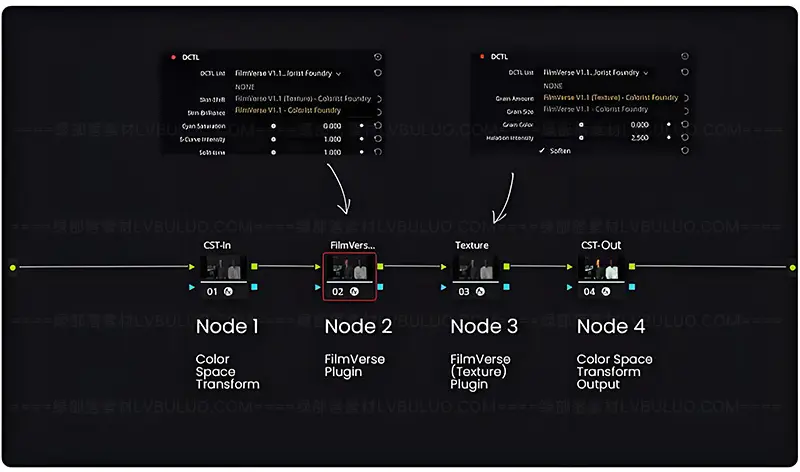Click the green RGB input triangle of Texture node
The height and width of the screenshot is (472, 800).
coord(443,266)
